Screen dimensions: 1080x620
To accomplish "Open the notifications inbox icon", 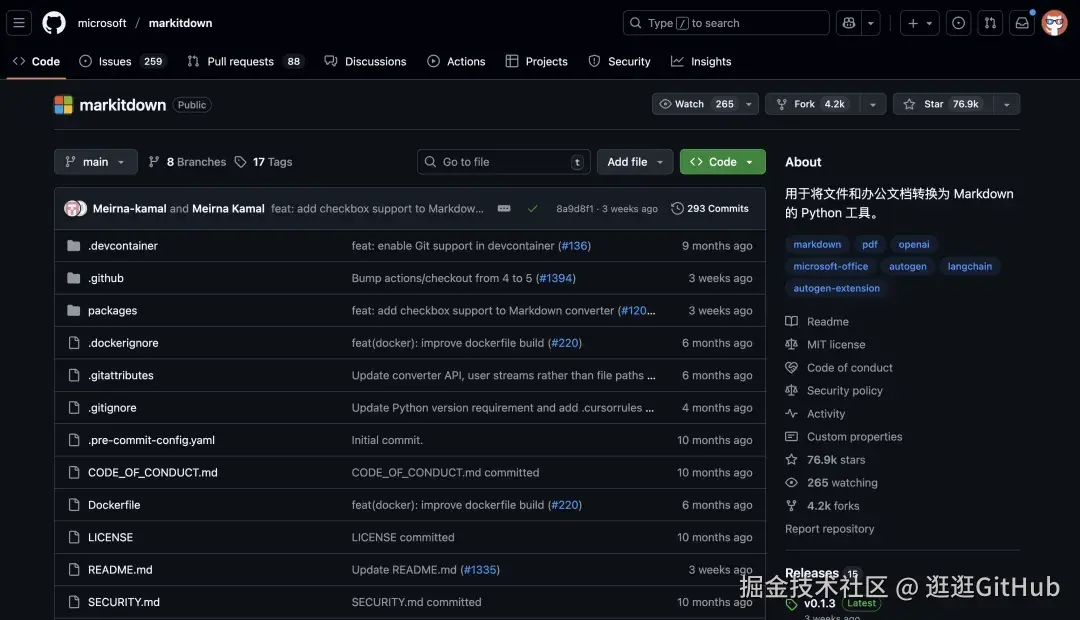I will [x=1022, y=23].
